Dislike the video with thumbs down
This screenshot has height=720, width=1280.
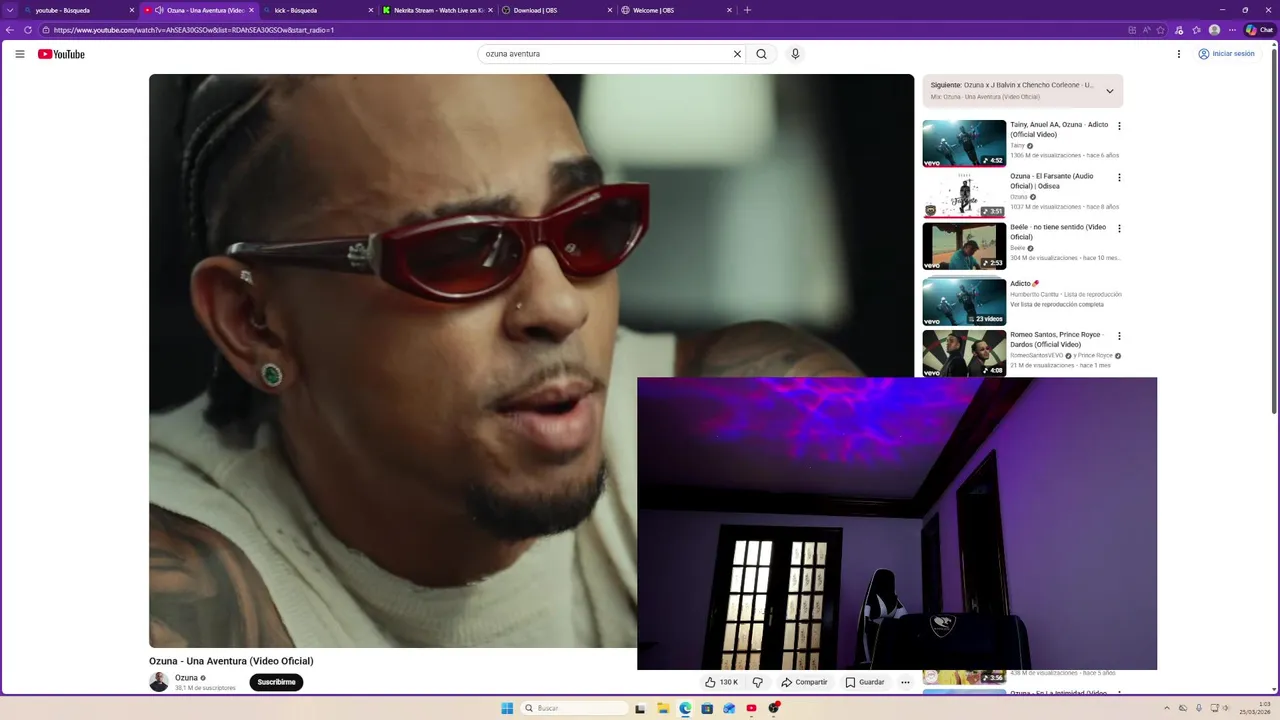[758, 682]
